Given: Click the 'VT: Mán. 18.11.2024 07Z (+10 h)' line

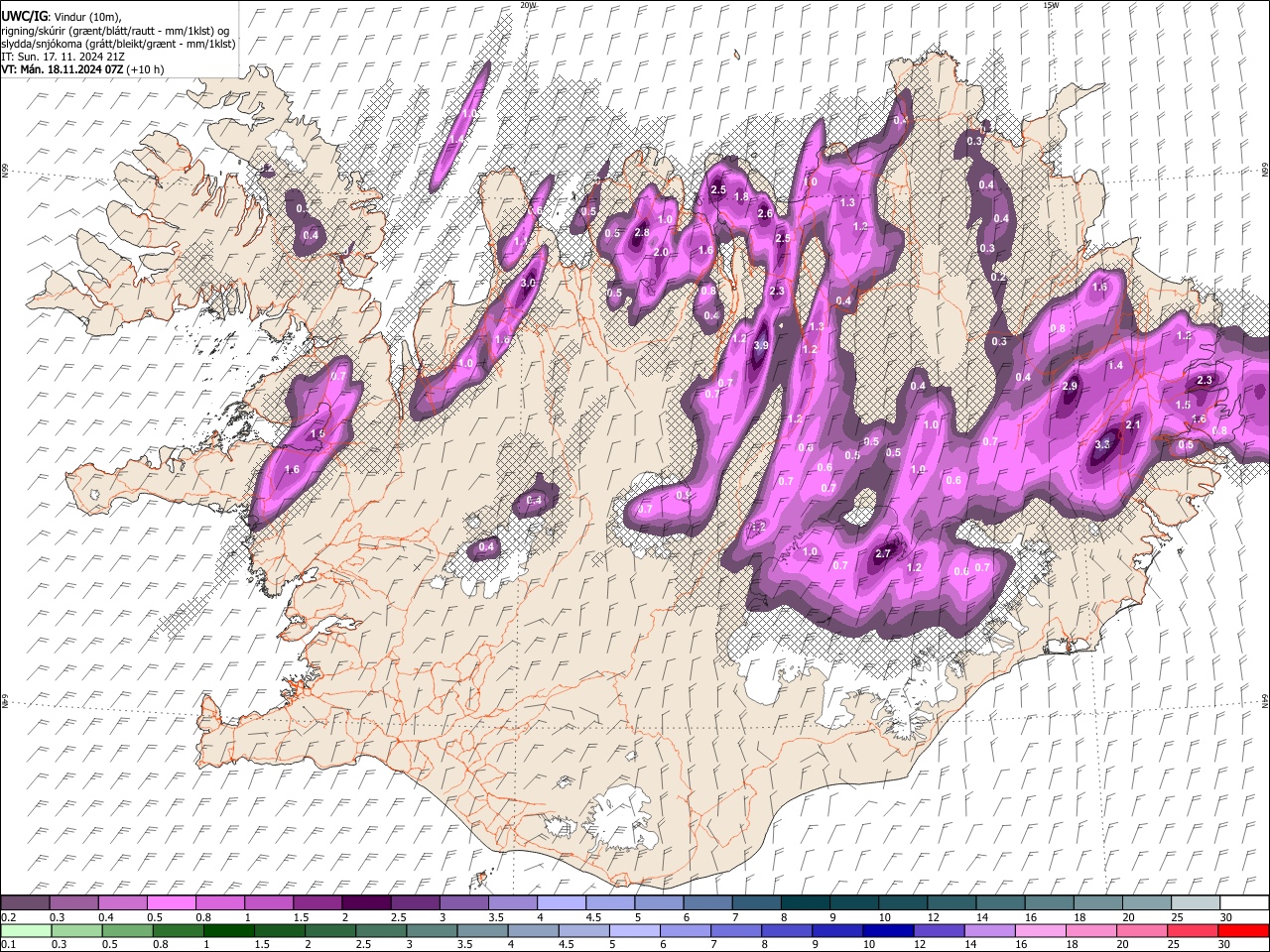Looking at the screenshot, I should [82, 70].
